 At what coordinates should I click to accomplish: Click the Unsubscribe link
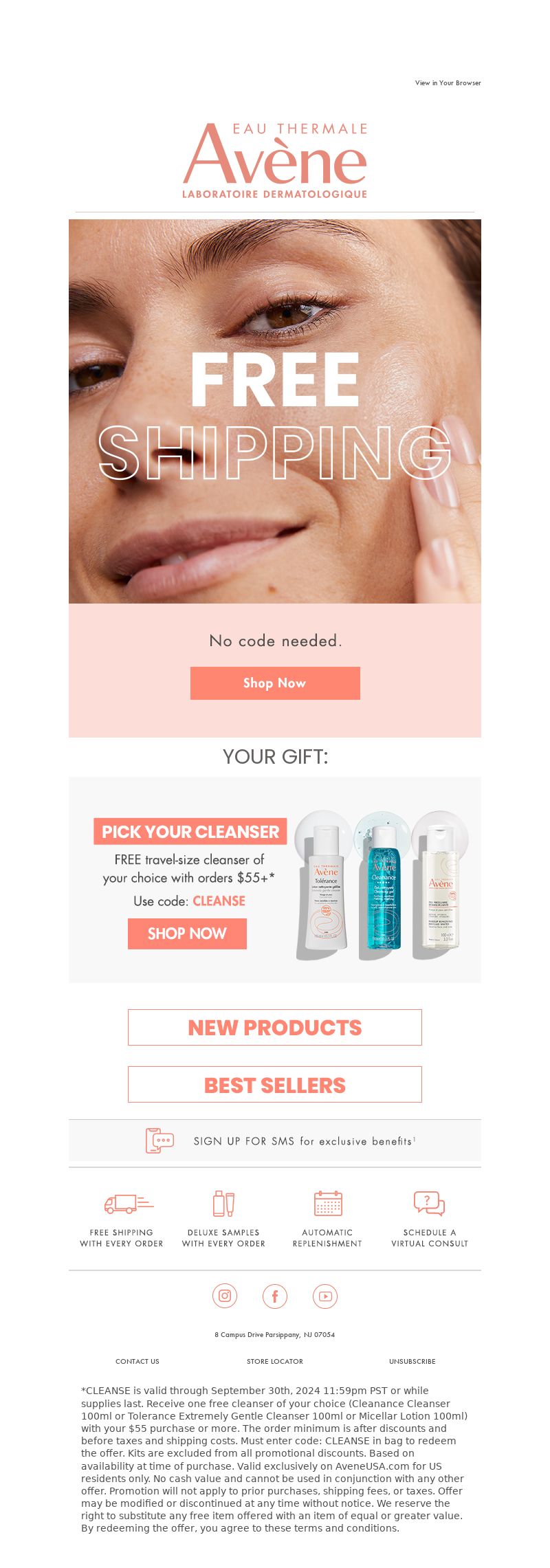point(412,1361)
